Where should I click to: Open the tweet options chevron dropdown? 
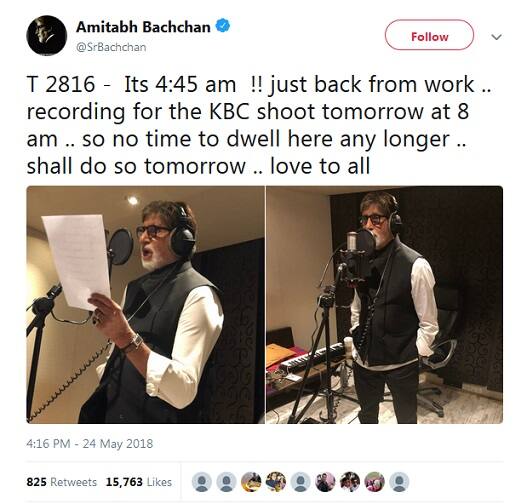496,37
